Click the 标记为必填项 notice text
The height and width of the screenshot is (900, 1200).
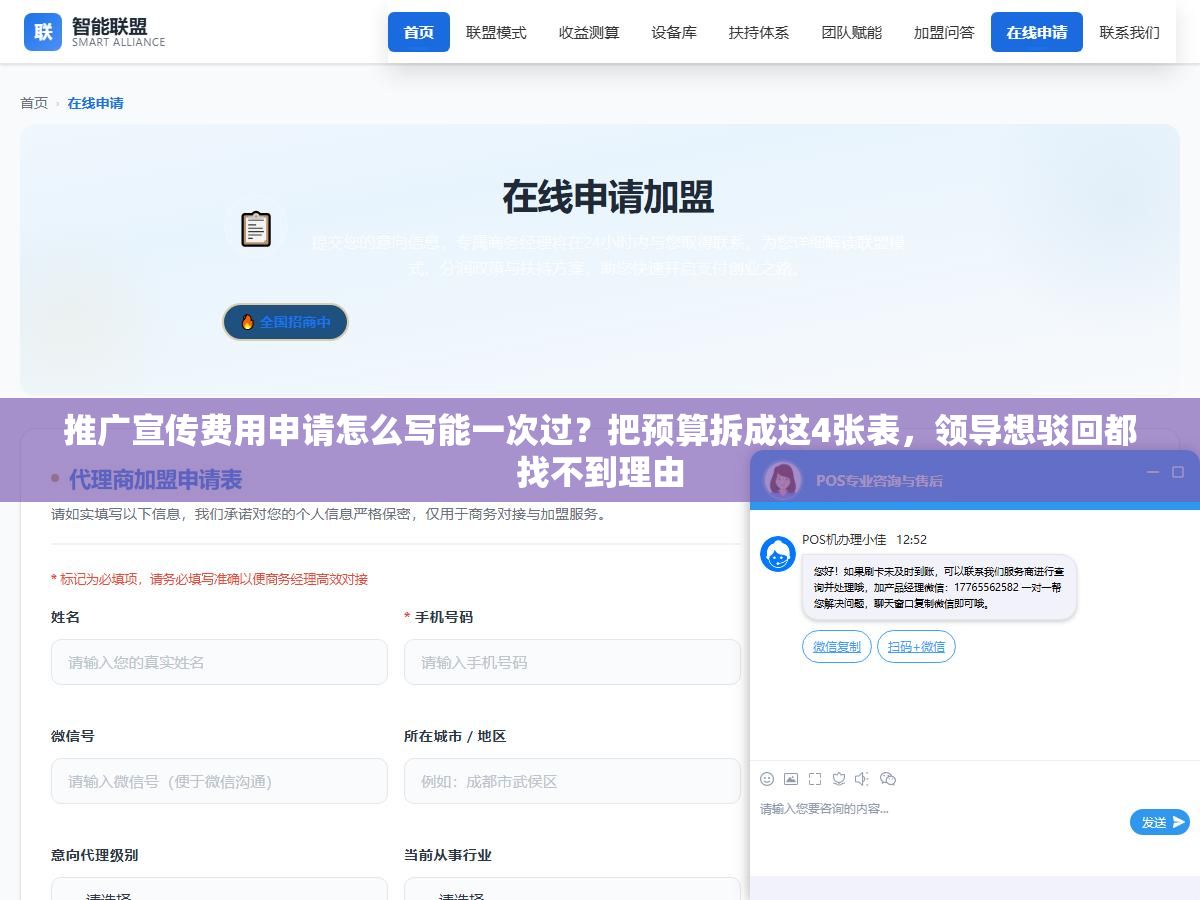coord(209,579)
